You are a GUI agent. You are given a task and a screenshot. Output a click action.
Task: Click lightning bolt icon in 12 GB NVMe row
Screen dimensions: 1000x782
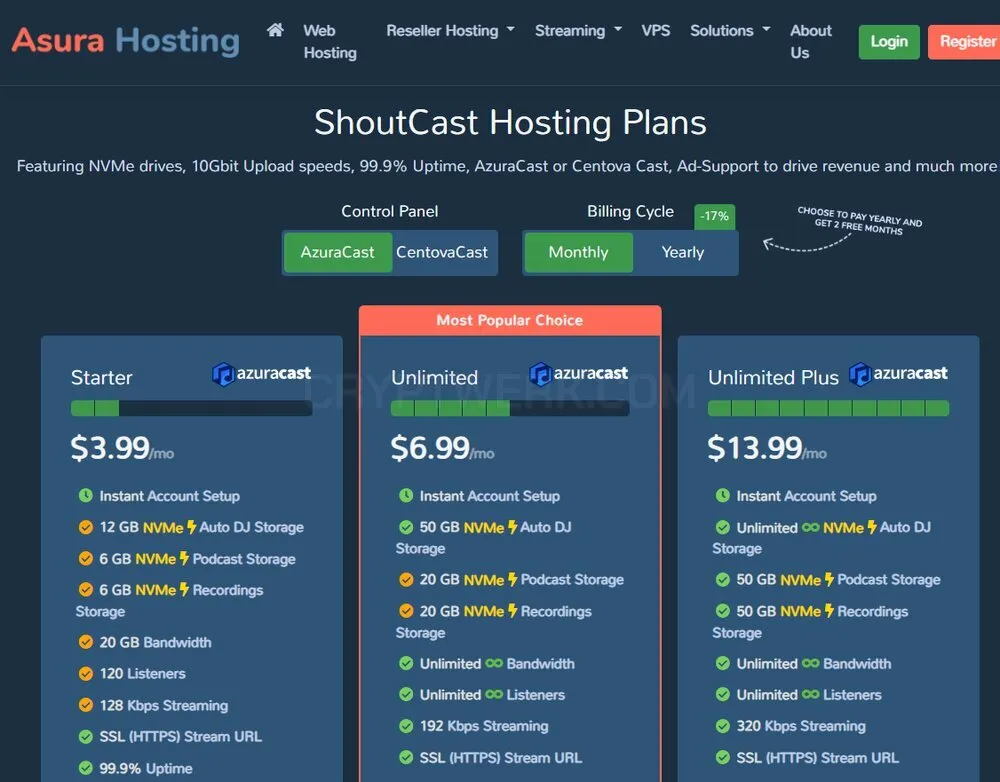(191, 527)
